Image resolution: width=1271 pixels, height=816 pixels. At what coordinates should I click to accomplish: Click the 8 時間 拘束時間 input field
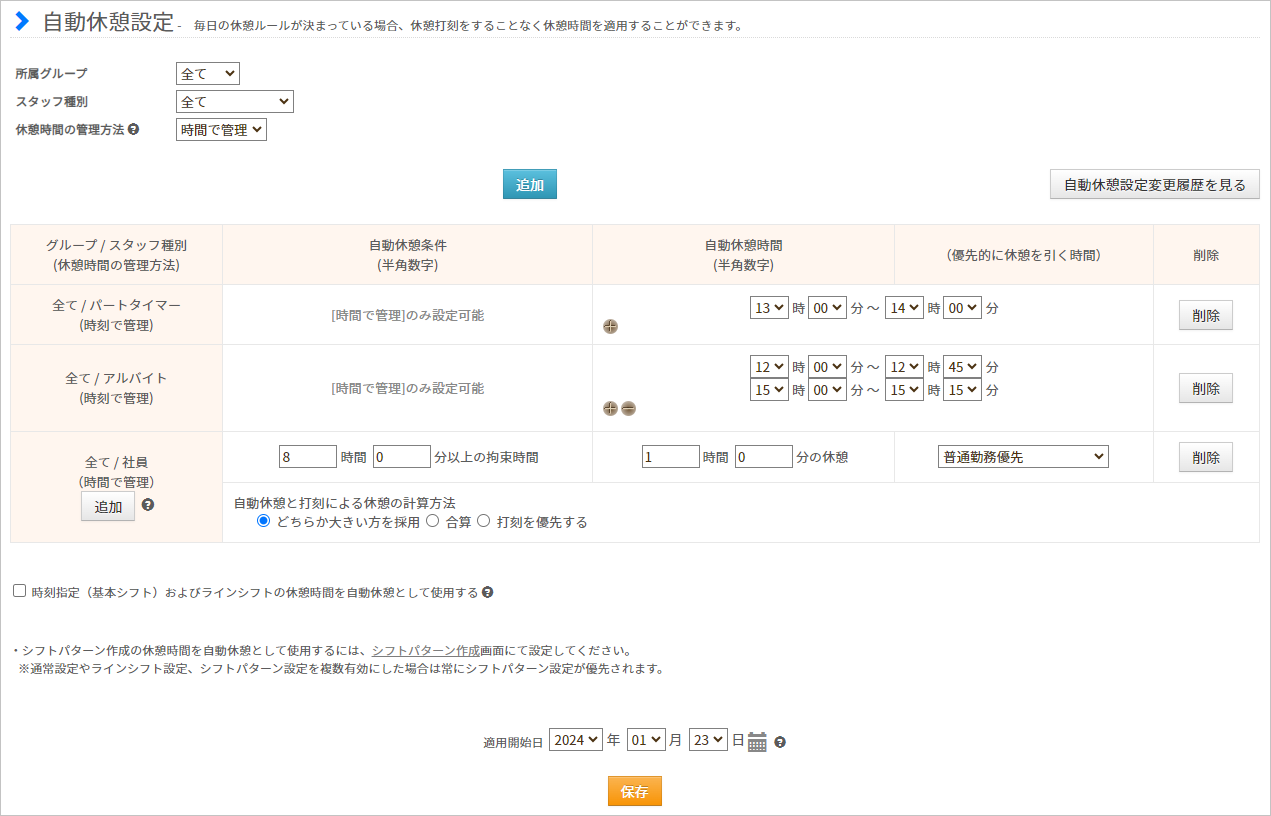tap(308, 457)
